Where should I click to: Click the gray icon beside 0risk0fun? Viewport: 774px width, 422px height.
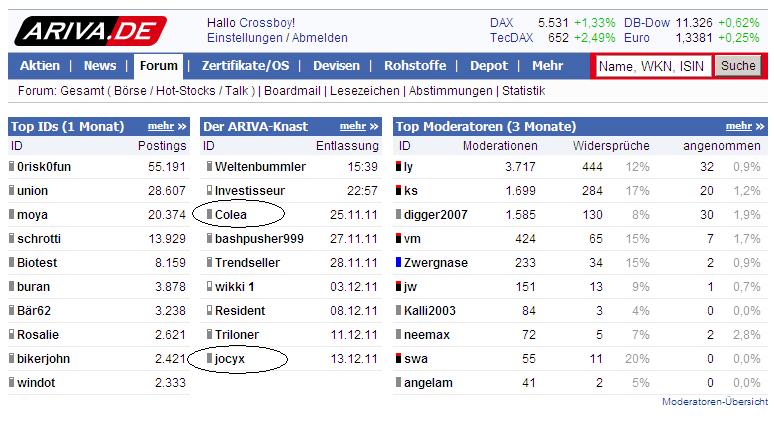coord(12,166)
